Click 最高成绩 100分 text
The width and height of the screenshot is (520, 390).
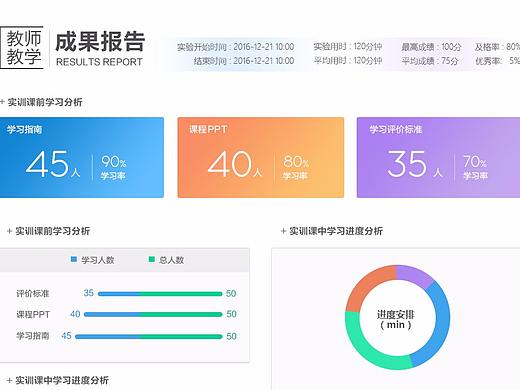pyautogui.click(x=431, y=47)
